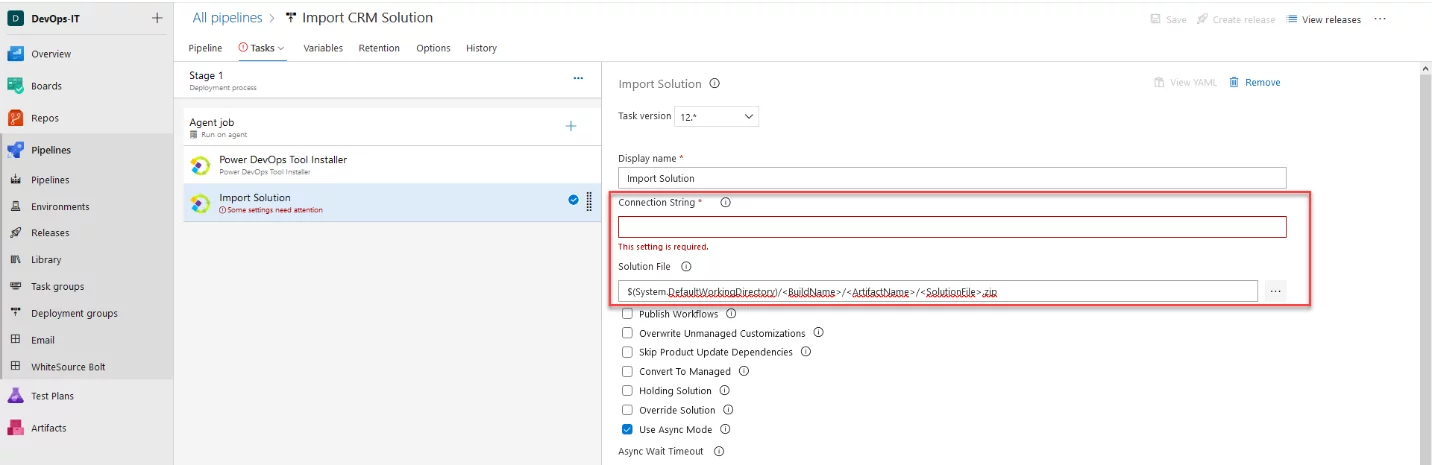
Task: Remove the Import Solution task
Action: [x=1255, y=83]
